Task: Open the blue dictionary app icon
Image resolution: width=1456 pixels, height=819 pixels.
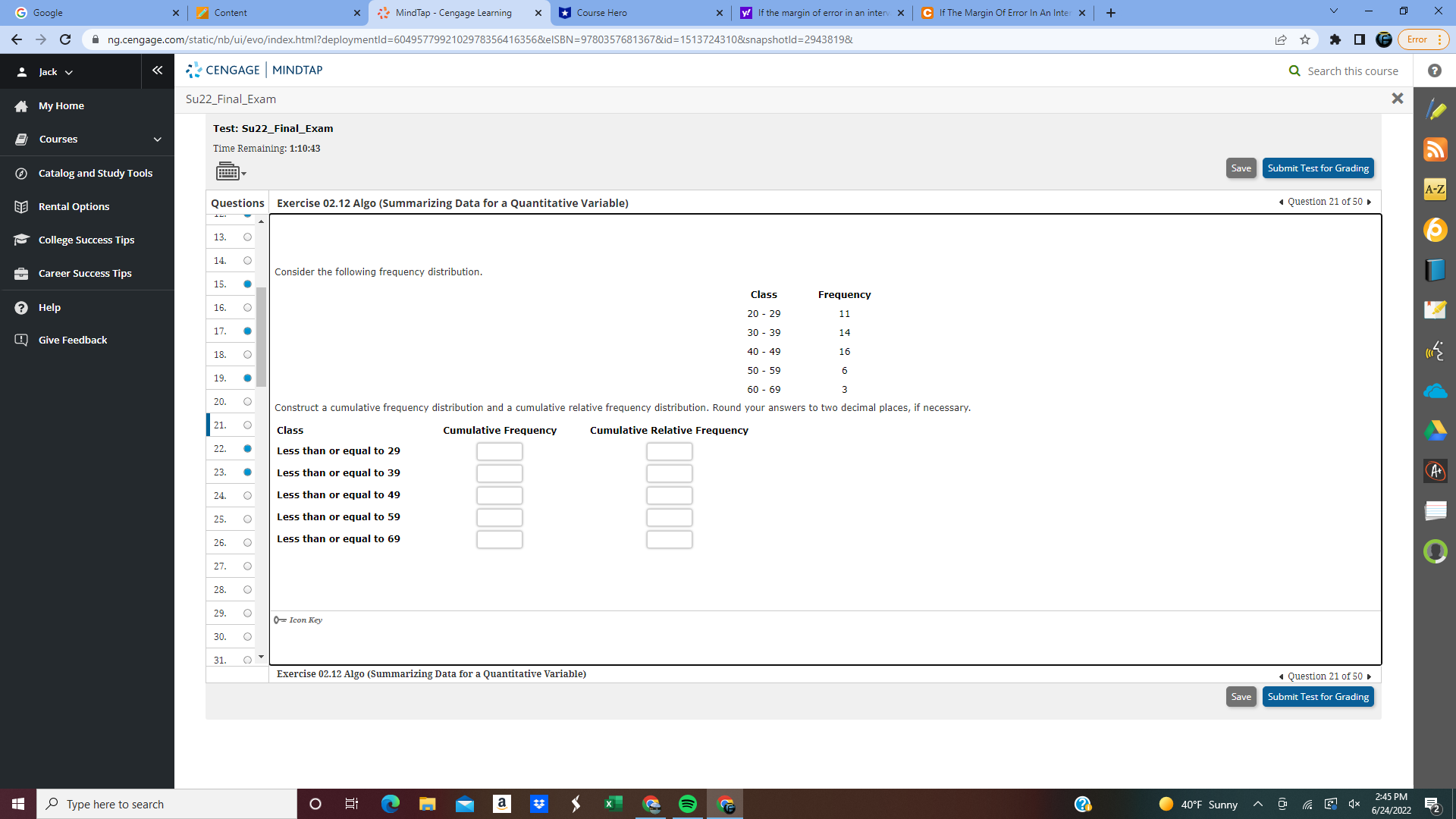Action: [1436, 270]
